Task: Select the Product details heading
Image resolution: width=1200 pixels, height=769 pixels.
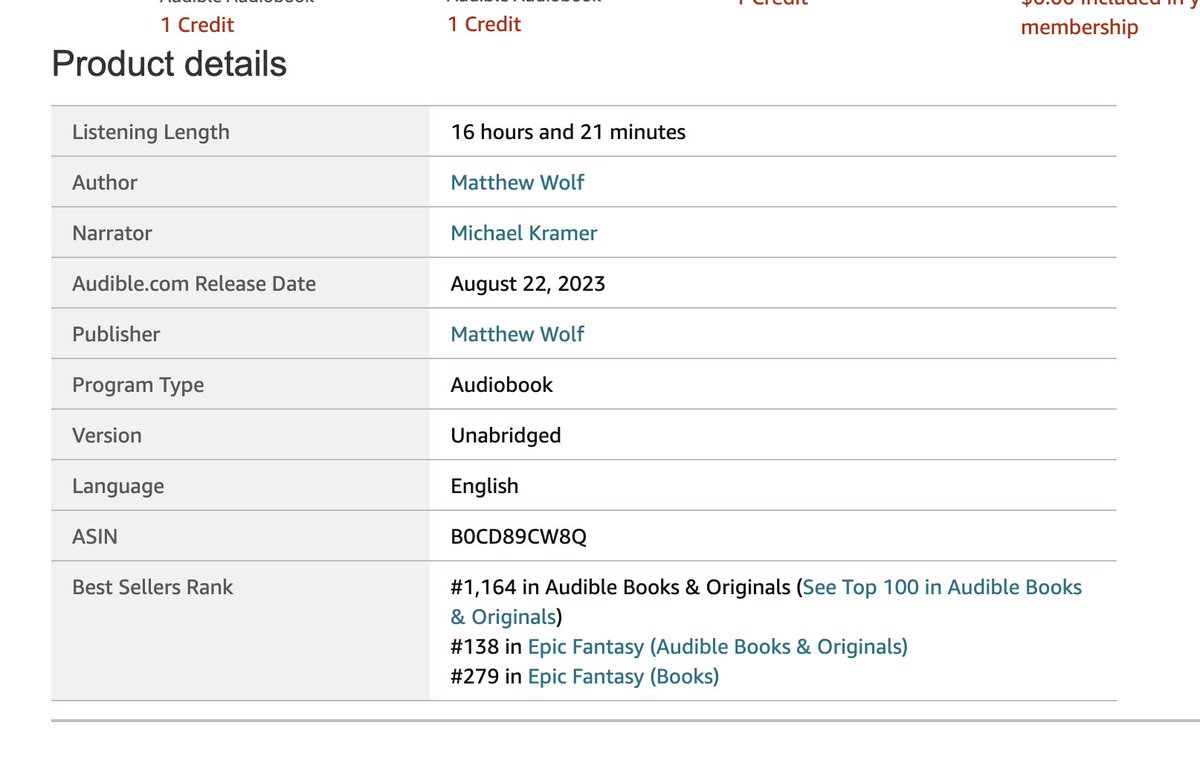Action: [169, 64]
